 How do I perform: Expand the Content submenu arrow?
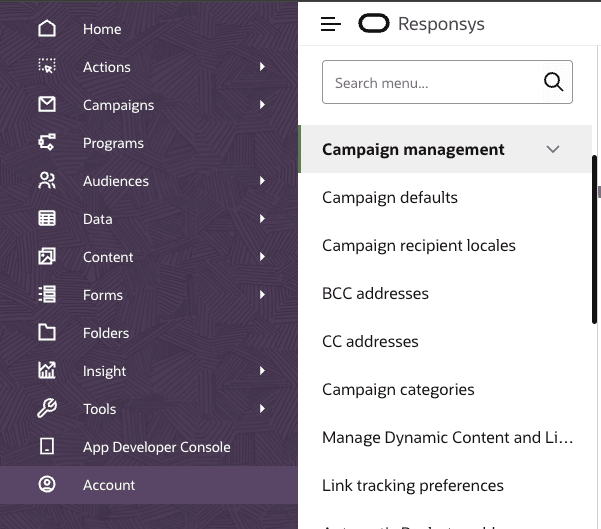coord(262,256)
